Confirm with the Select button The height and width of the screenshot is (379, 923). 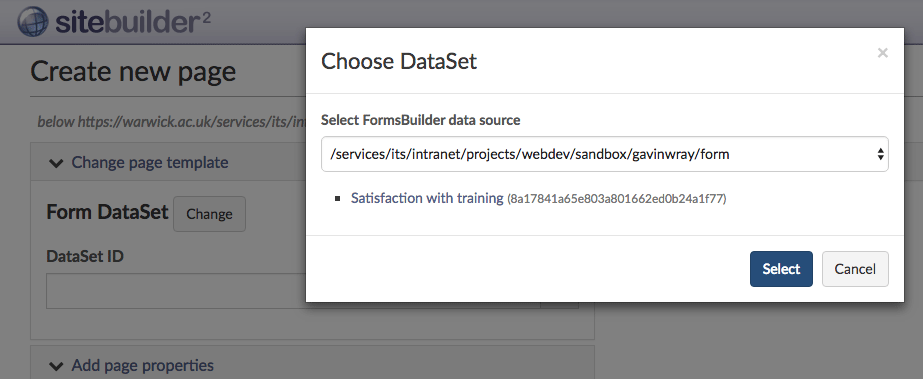[x=781, y=269]
